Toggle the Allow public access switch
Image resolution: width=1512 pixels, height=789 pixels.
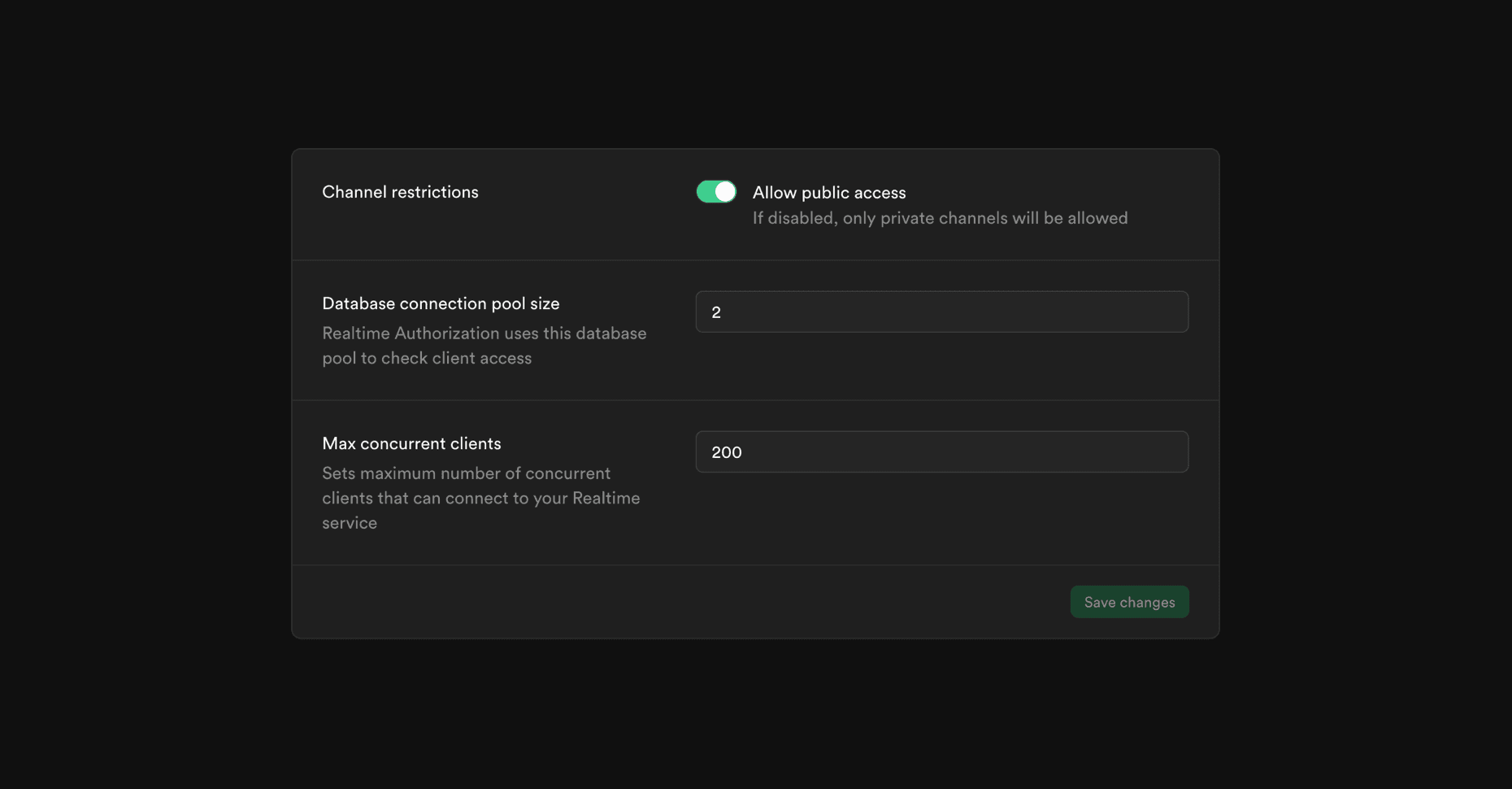pos(715,192)
